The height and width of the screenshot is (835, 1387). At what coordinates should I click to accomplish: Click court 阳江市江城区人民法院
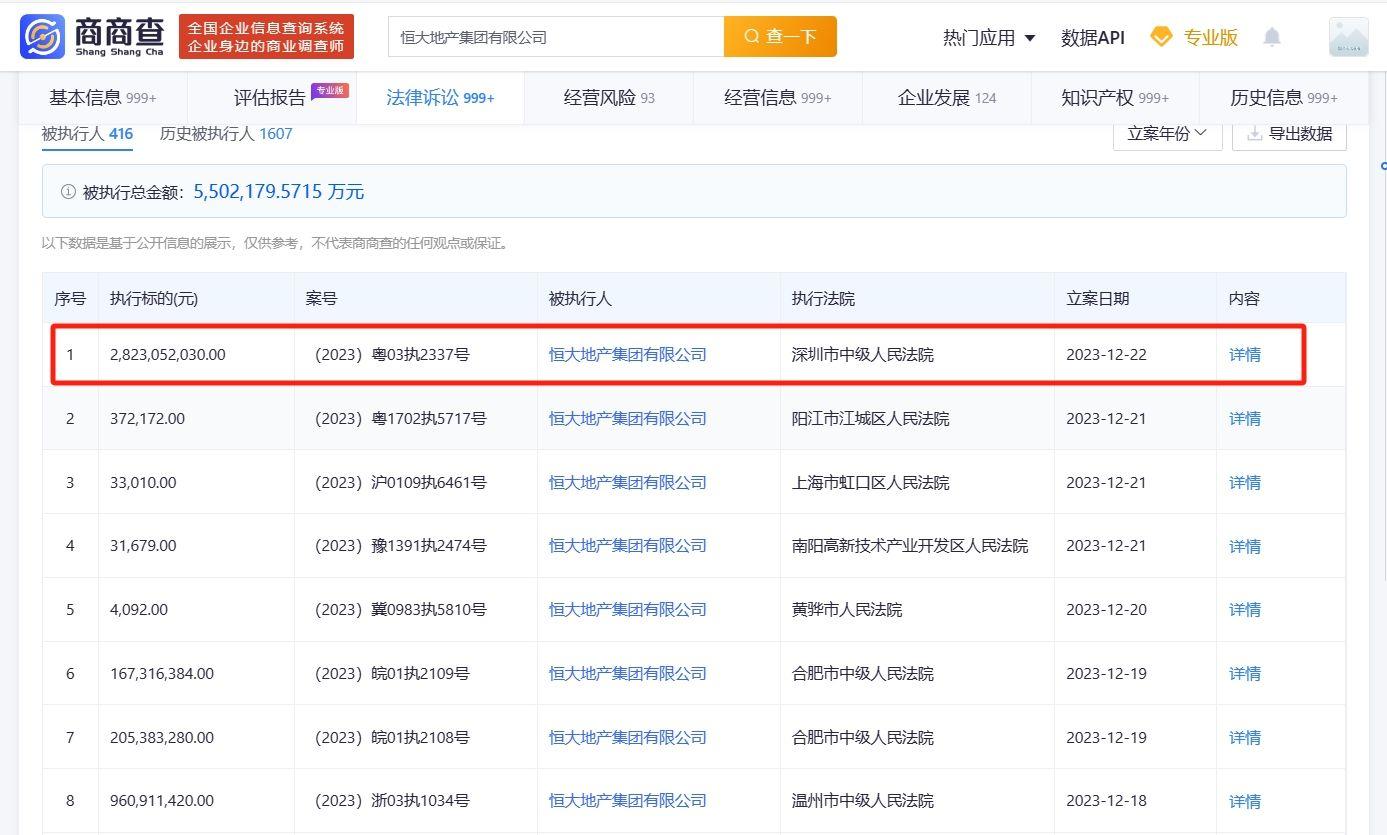pyautogui.click(x=871, y=418)
